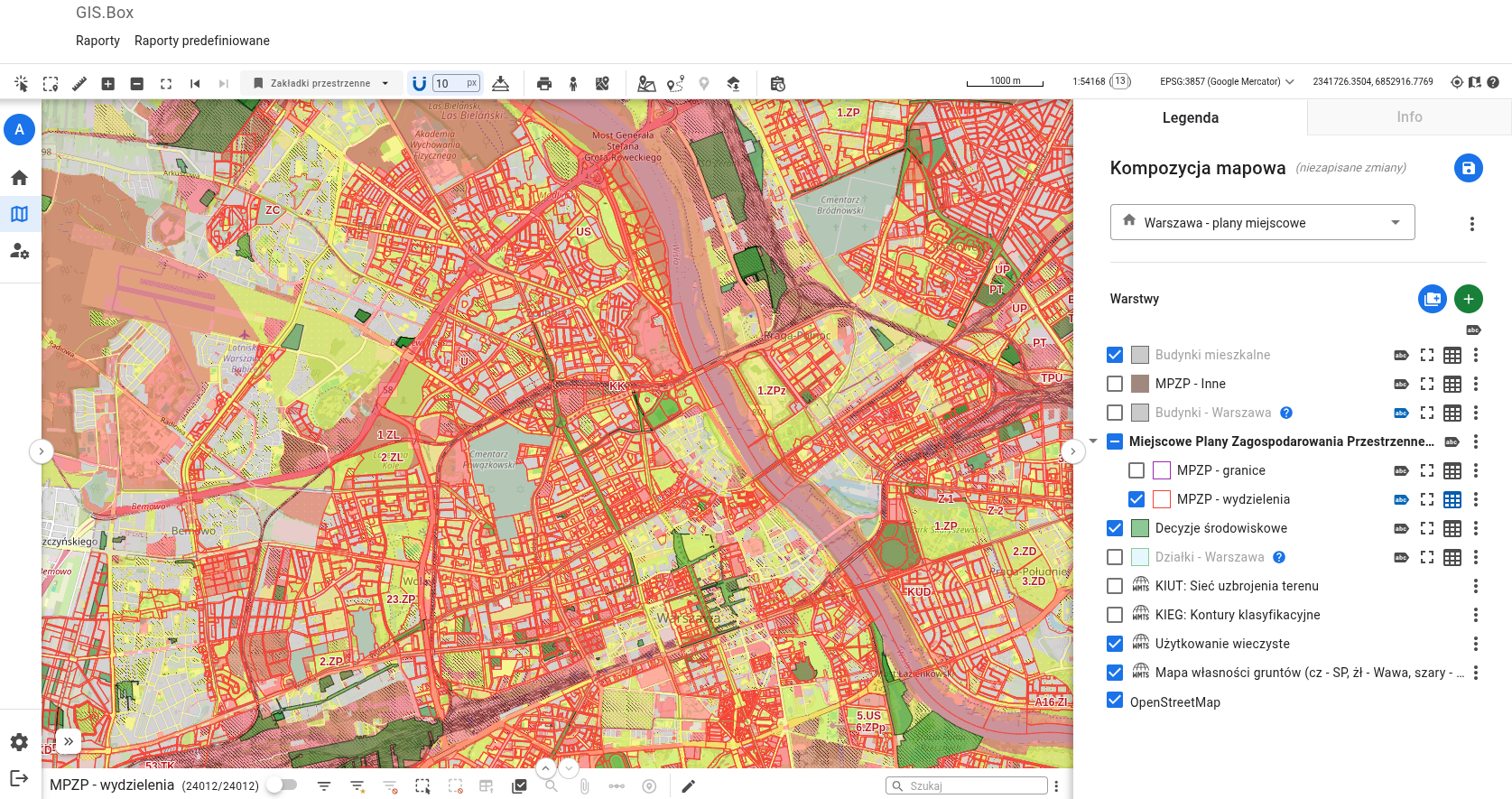Click the zoom in plus icon
This screenshot has height=799, width=1512.
point(108,84)
